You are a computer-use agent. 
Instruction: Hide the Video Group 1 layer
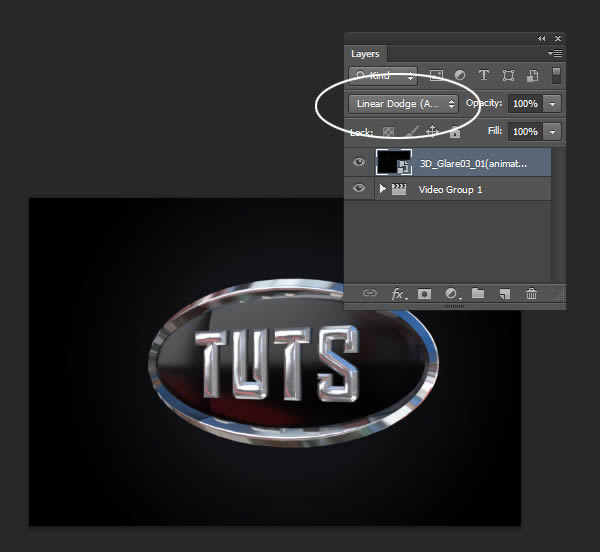click(359, 188)
